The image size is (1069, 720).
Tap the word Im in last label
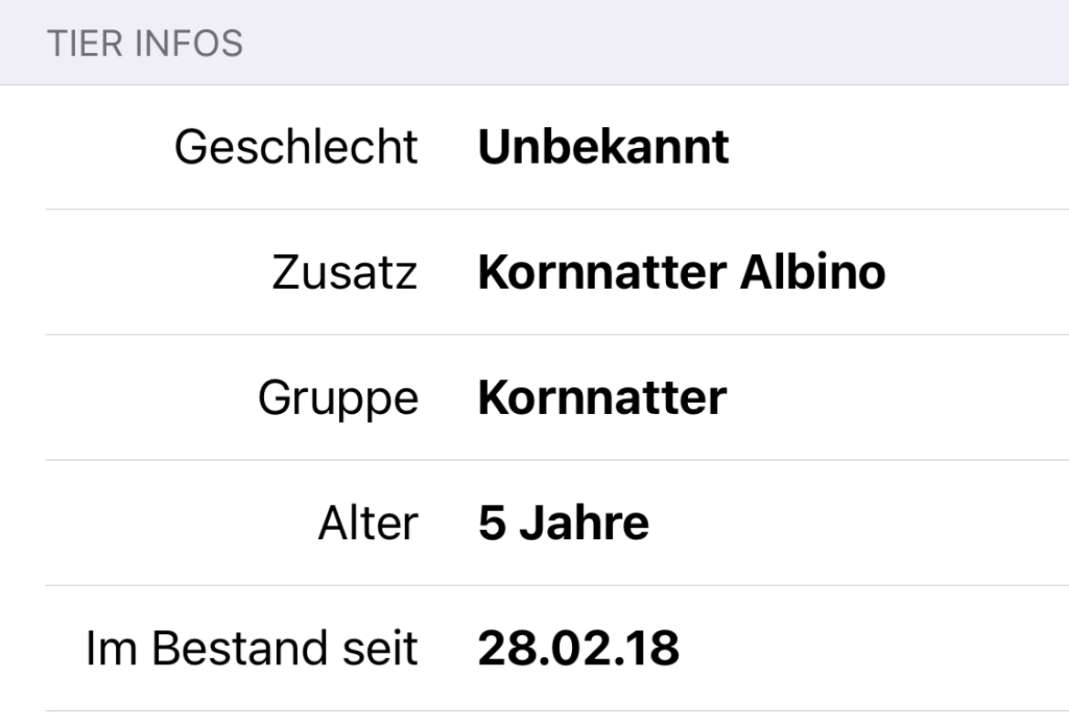(x=111, y=648)
